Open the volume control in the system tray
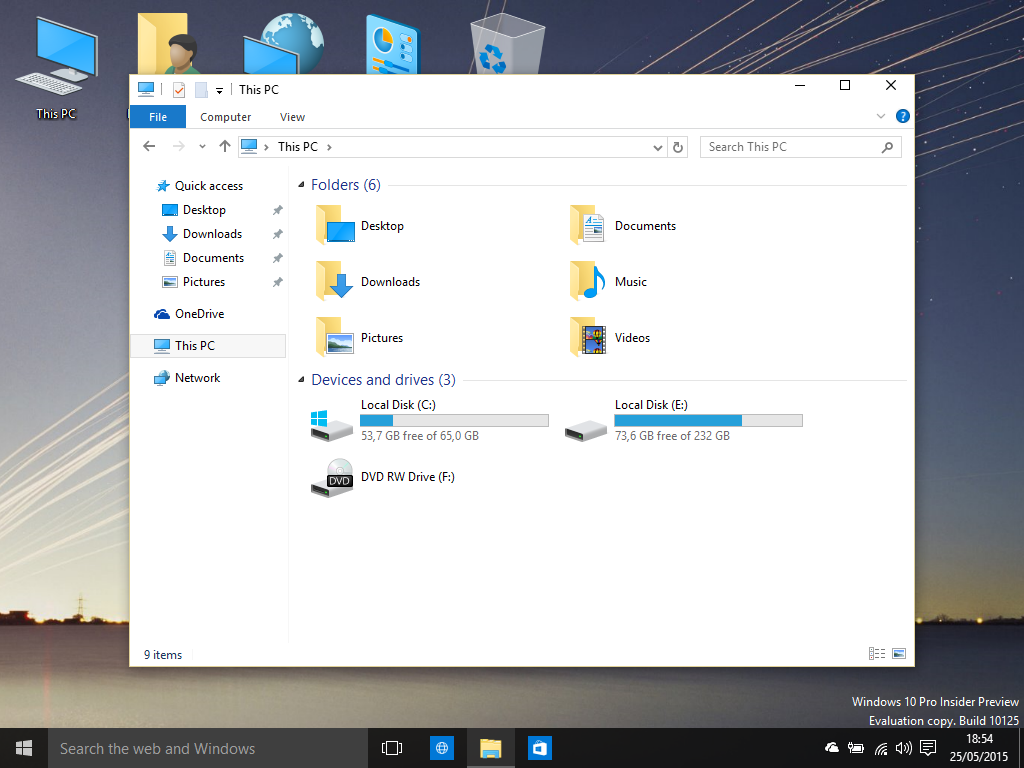1024x768 pixels. coord(904,748)
